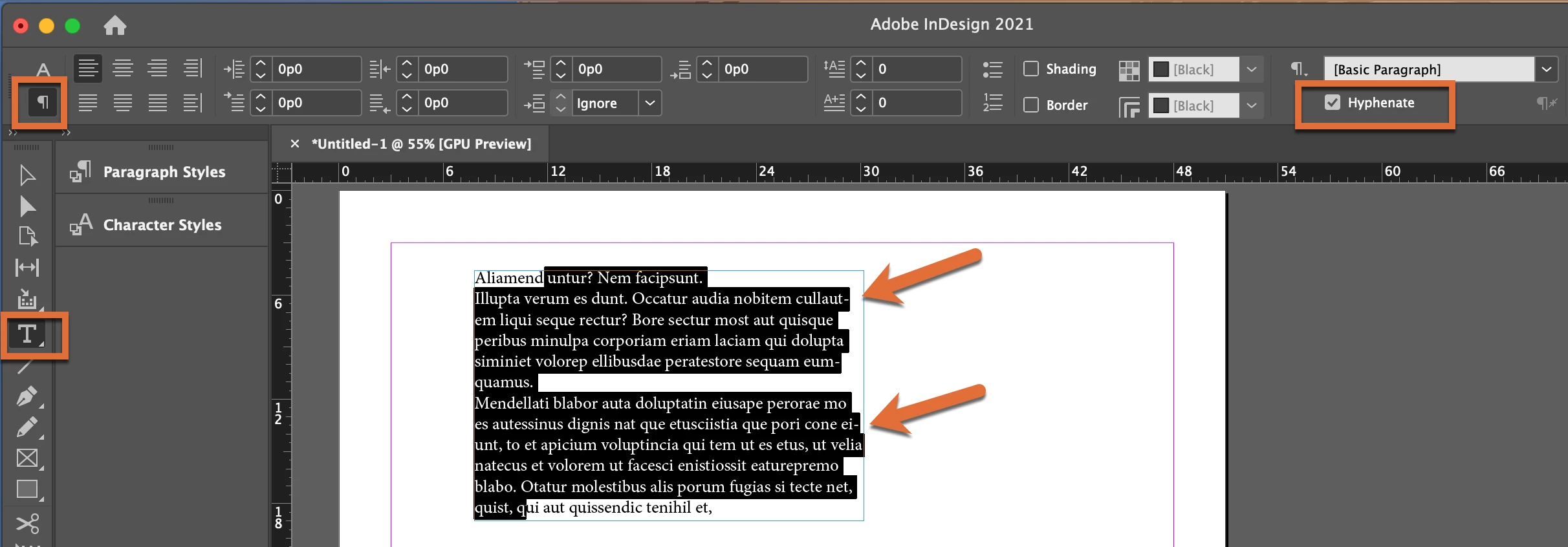Open the Border [Black] color dropdown arrow
Screen dimensions: 1568x547
point(1252,105)
